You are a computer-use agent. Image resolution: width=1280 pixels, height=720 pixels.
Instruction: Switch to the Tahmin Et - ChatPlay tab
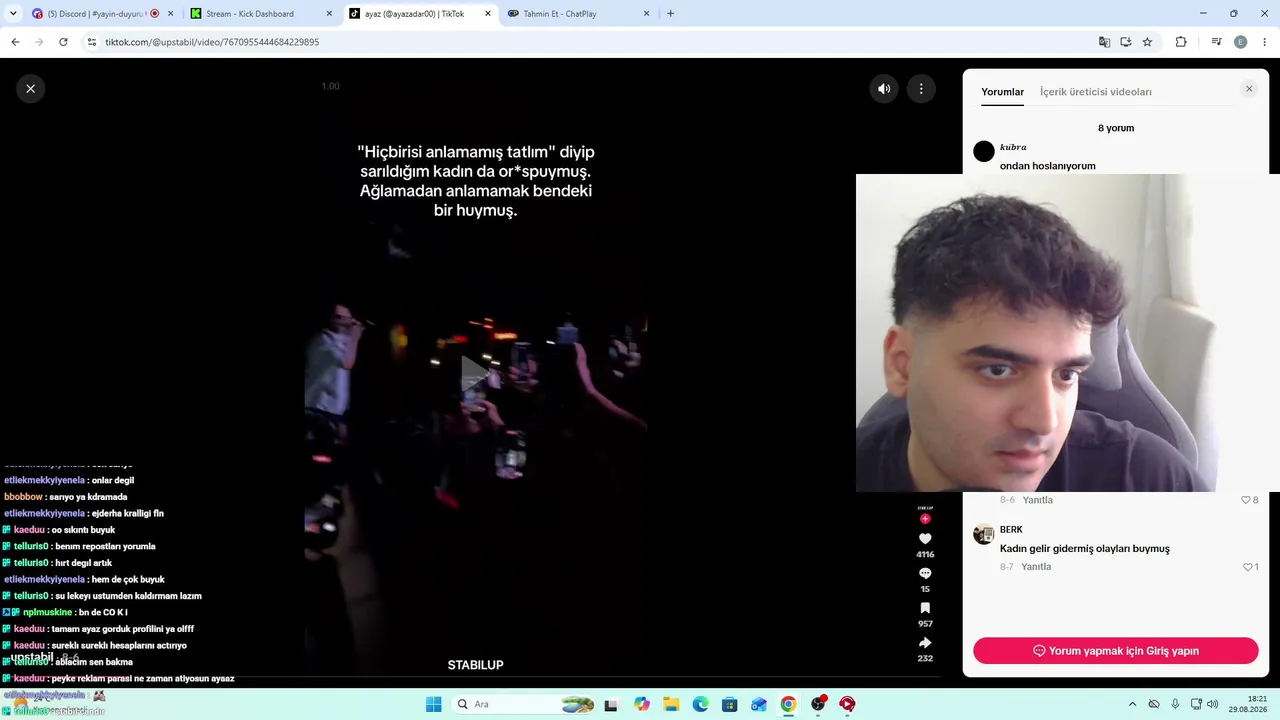578,14
